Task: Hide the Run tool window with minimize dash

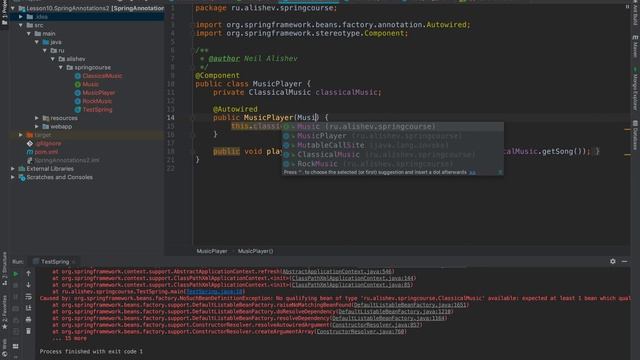Action: click(x=624, y=261)
